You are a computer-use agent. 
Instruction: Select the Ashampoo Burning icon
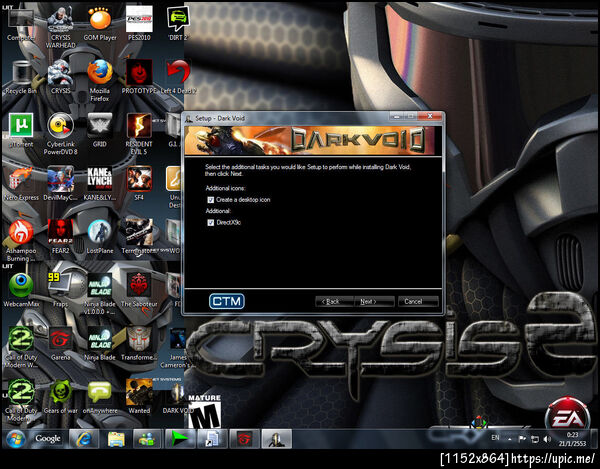(x=21, y=241)
